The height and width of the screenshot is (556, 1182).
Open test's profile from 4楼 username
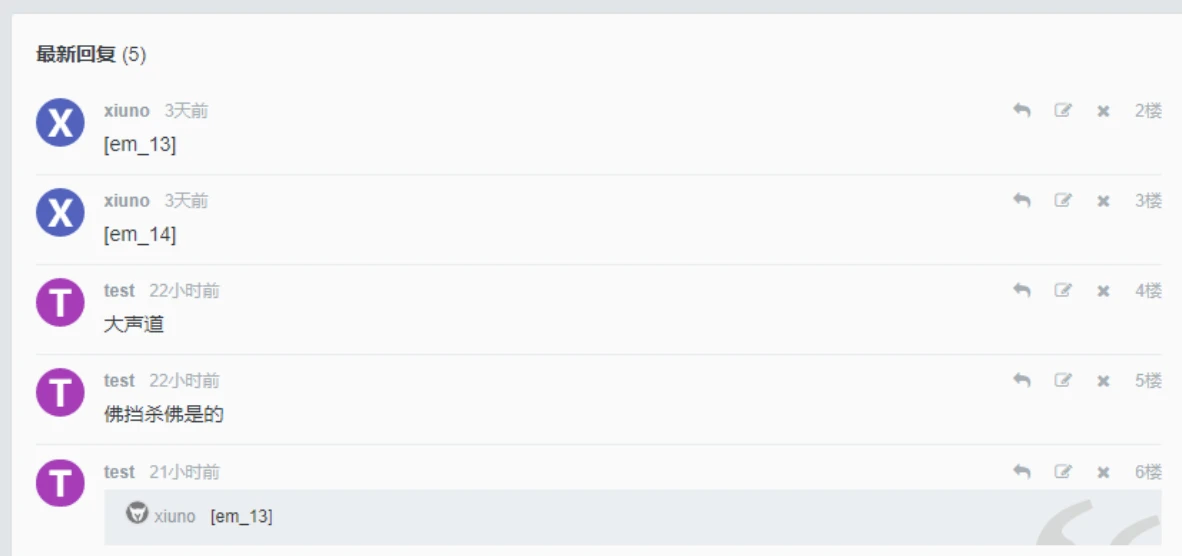[x=119, y=291]
